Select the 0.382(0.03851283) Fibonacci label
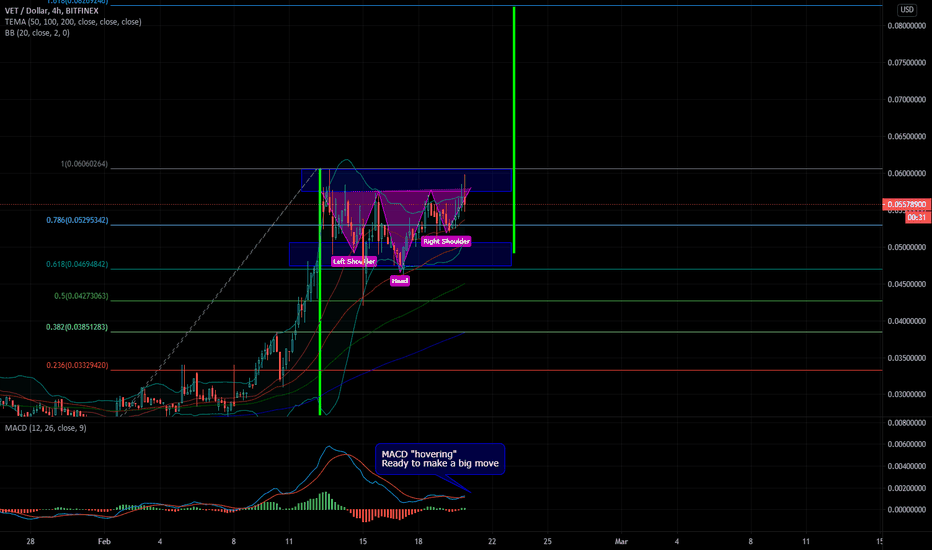Screen dimensions: 932x550 (77, 328)
